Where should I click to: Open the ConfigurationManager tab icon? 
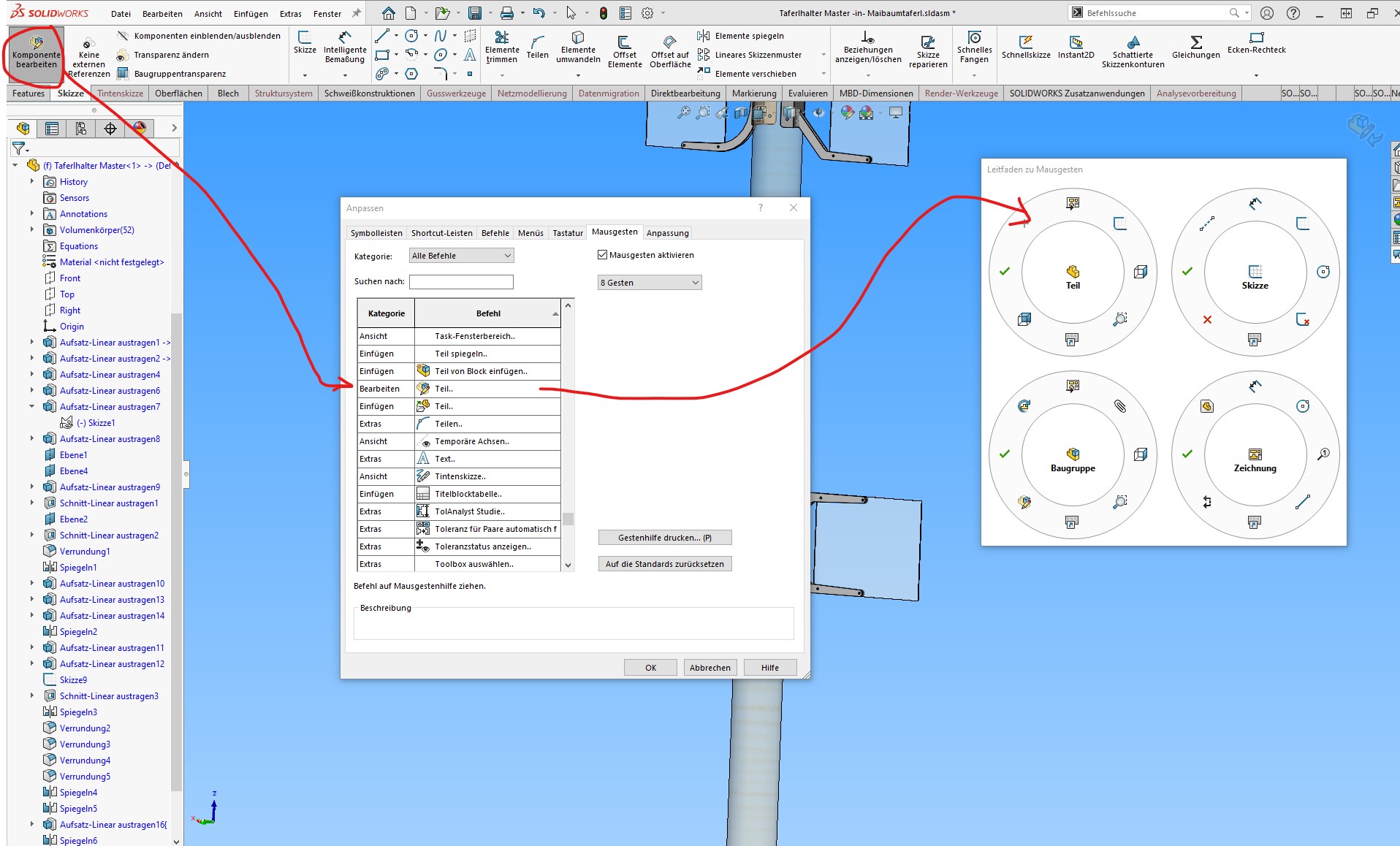coord(81,129)
